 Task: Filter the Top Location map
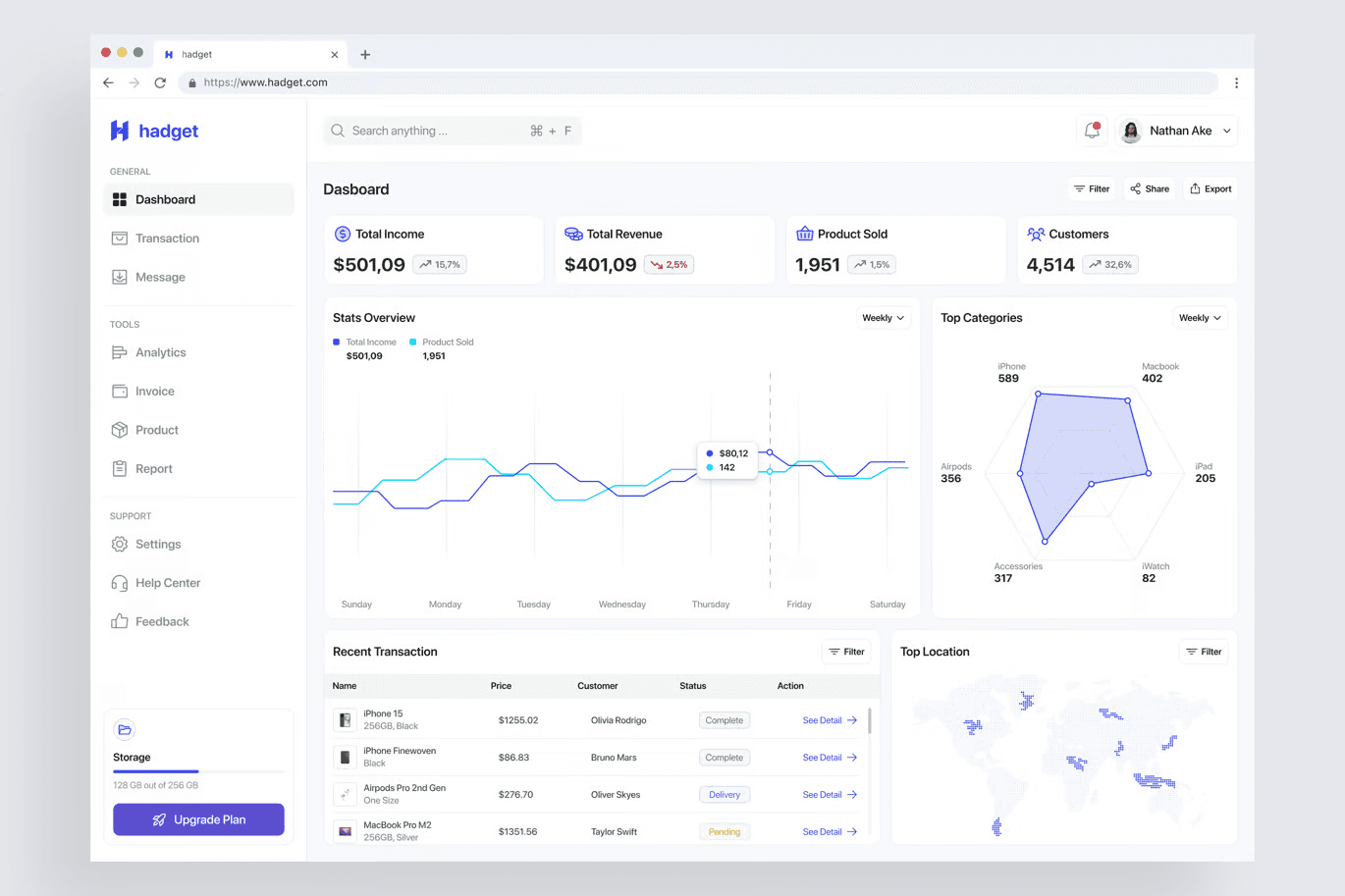click(x=1204, y=652)
